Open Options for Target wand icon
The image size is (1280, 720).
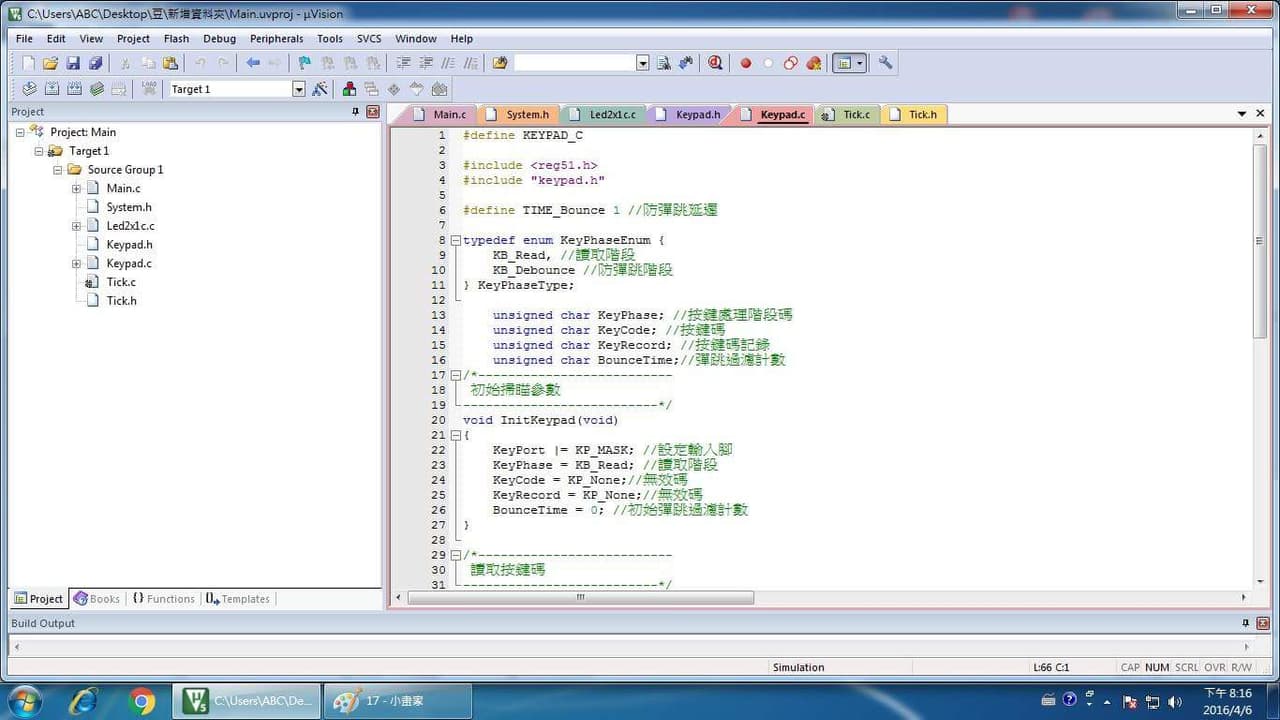point(320,89)
